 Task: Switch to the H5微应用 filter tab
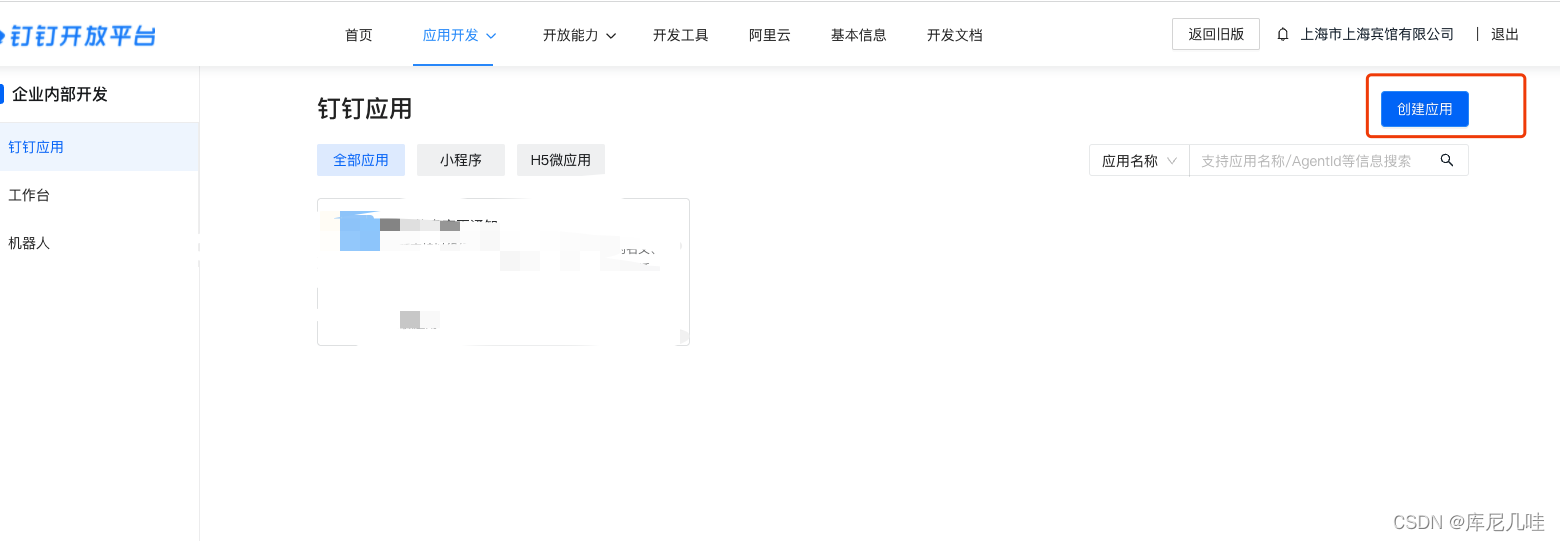point(561,160)
